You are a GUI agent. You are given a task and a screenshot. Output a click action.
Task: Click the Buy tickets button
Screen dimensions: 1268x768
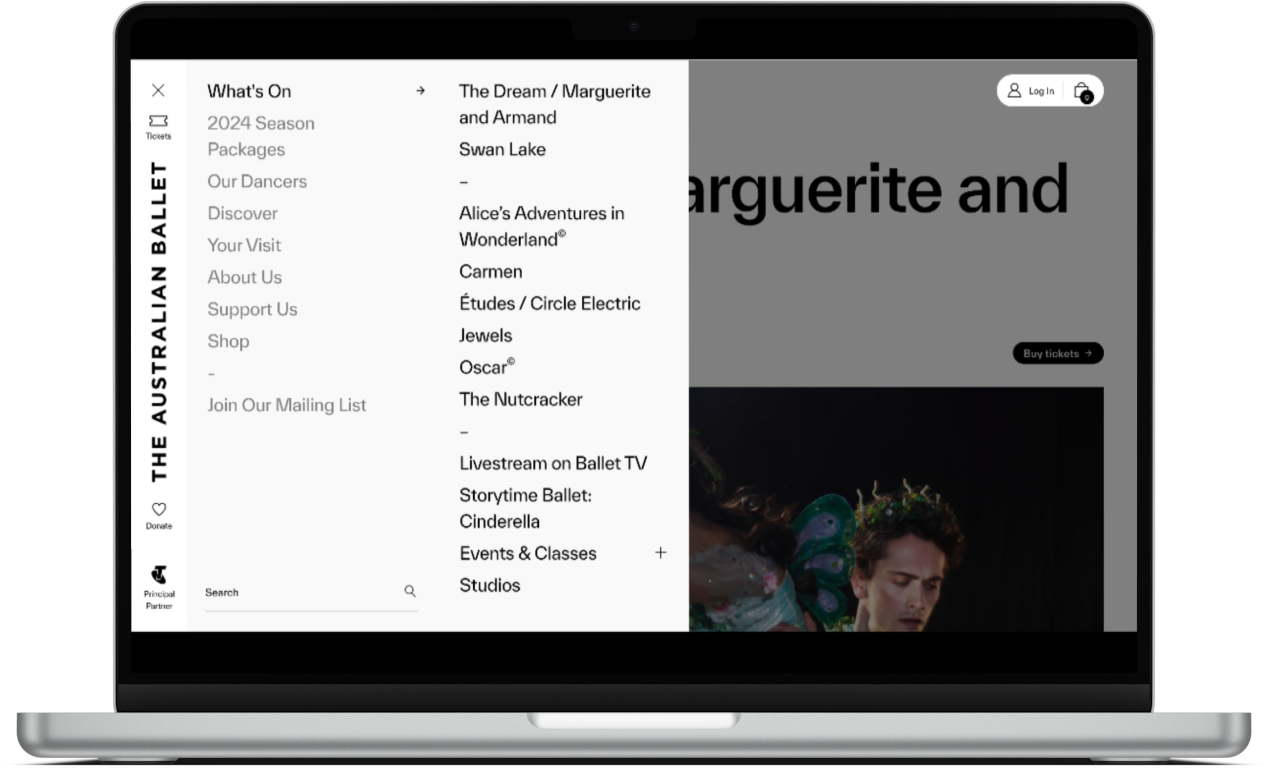[x=1057, y=353]
